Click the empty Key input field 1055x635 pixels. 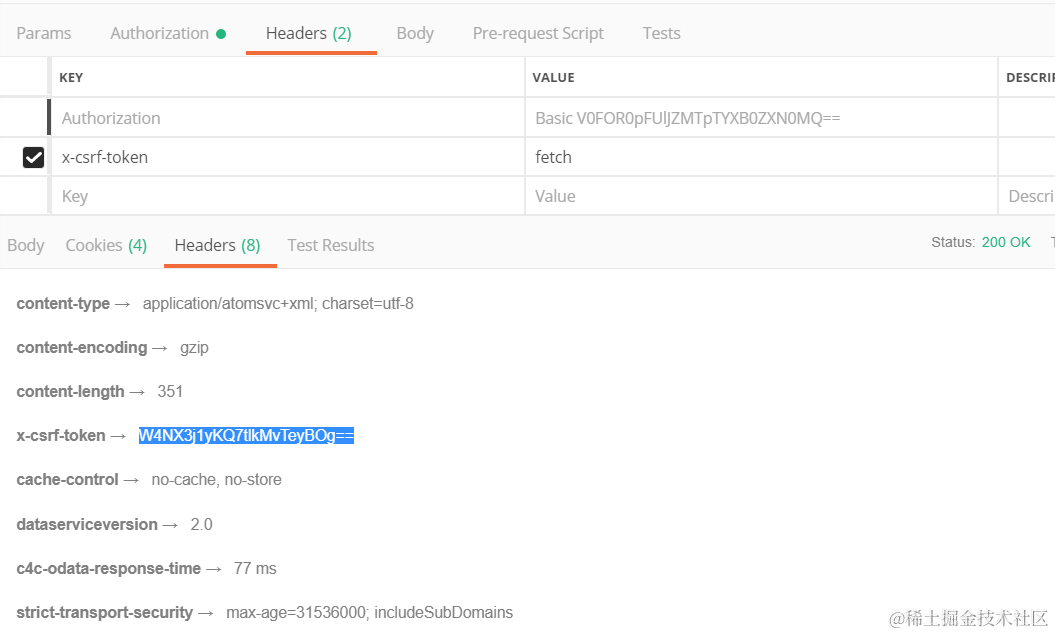(x=288, y=196)
